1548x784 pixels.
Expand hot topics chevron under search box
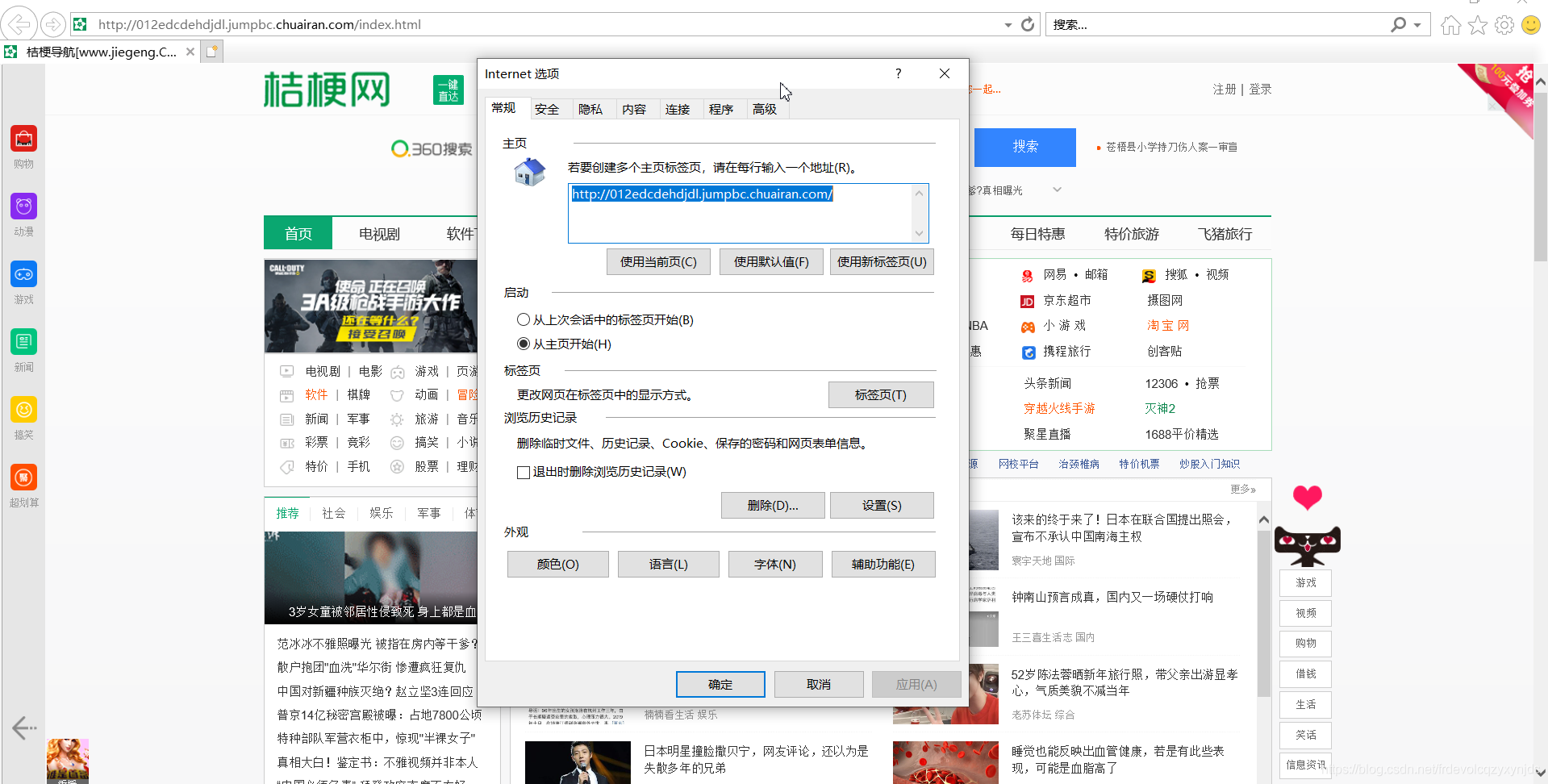pyautogui.click(x=1057, y=190)
